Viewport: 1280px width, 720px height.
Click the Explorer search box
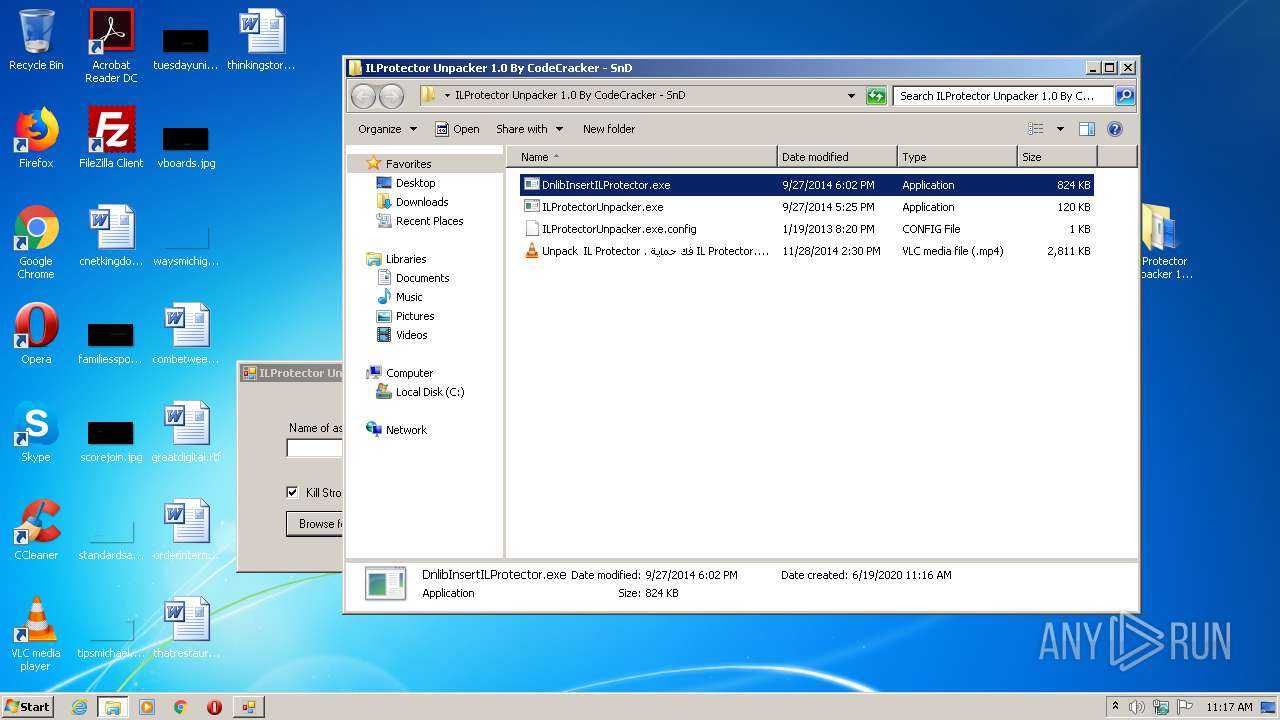(1003, 96)
